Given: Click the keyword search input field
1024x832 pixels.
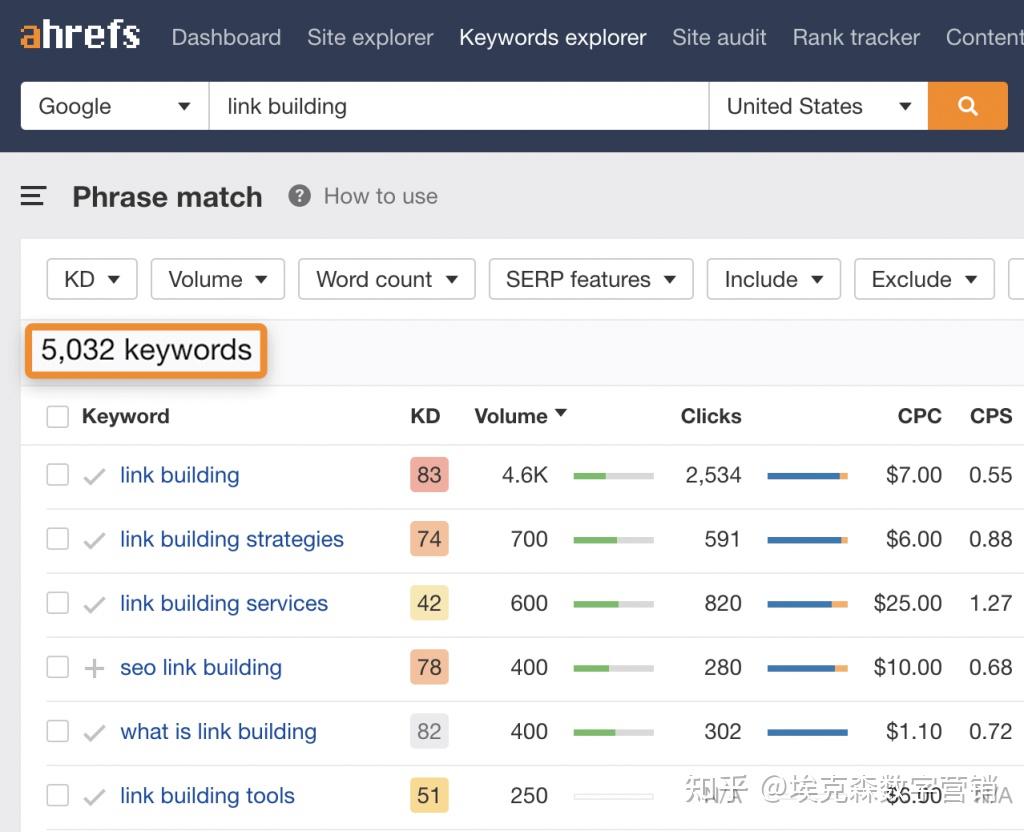Looking at the screenshot, I should point(459,106).
